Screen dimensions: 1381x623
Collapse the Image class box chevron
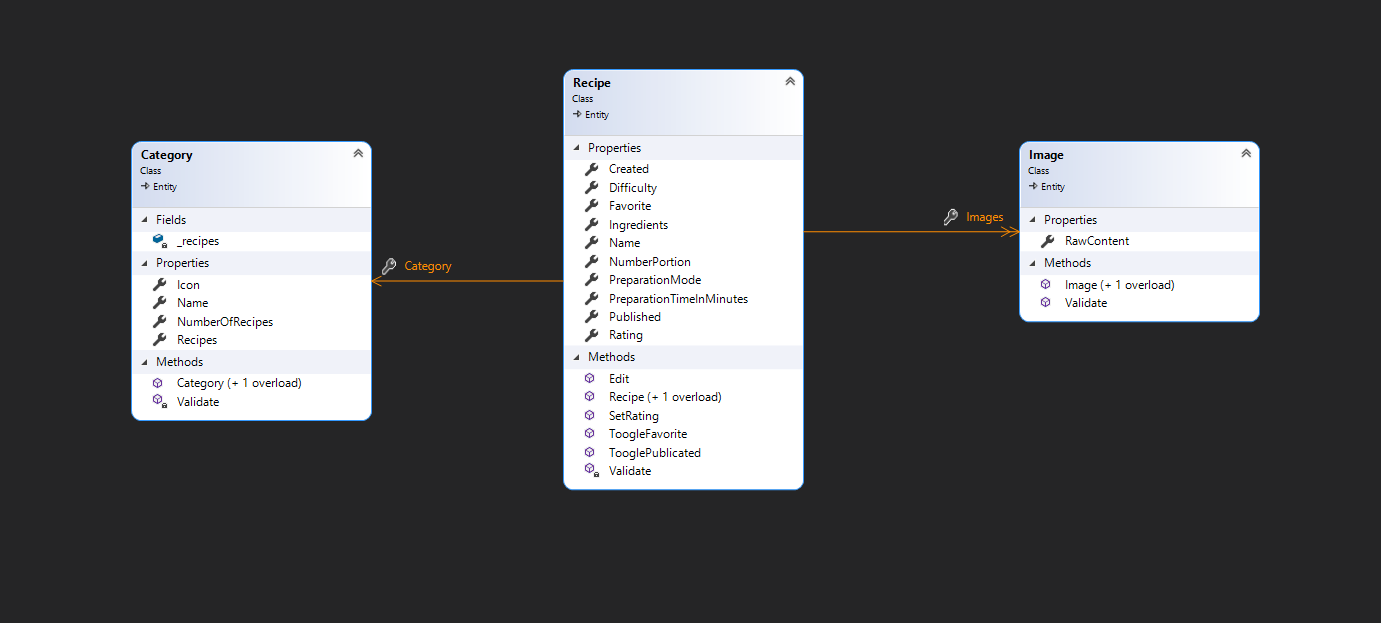click(x=1246, y=153)
